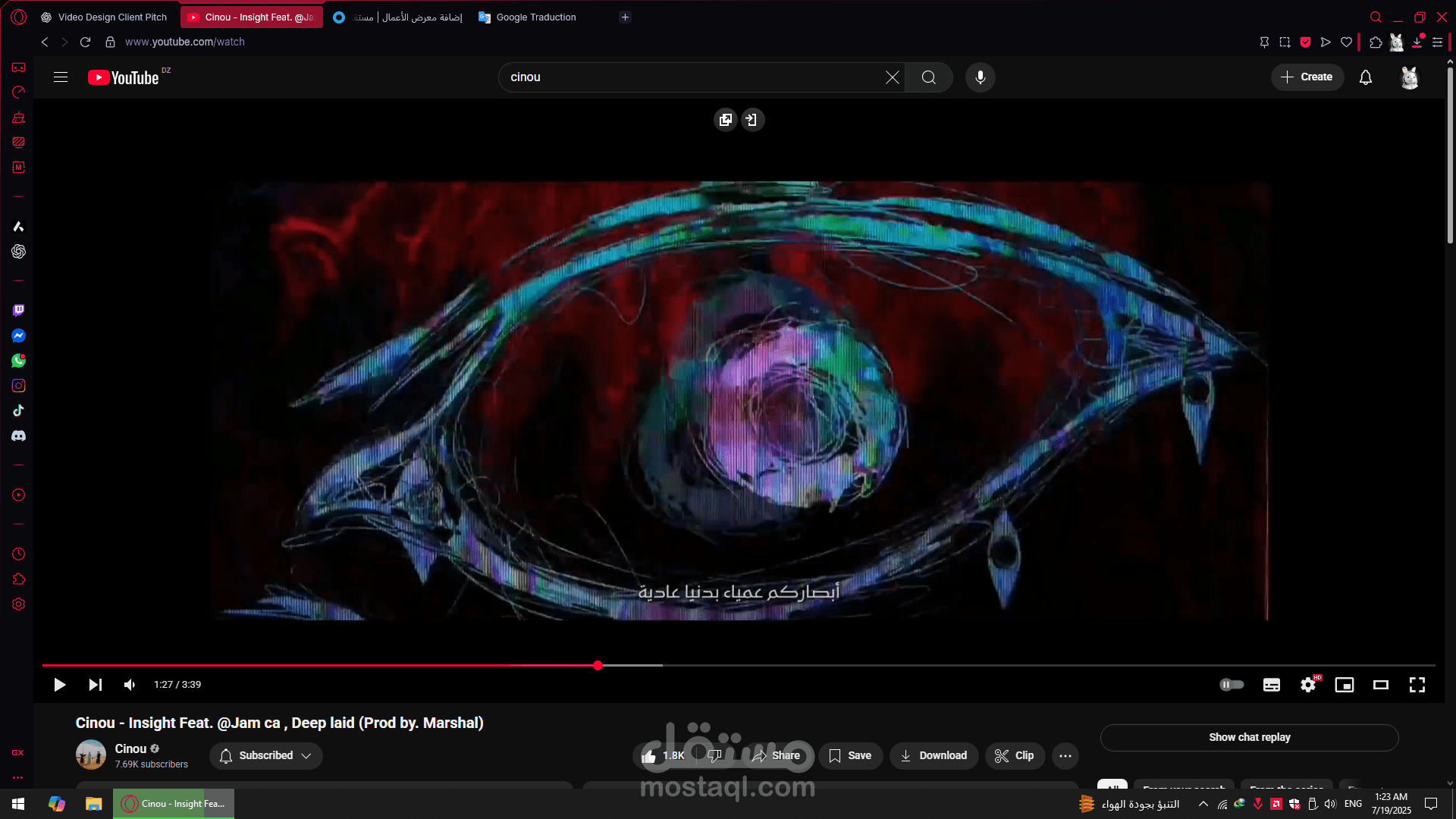
Task: Skip to the next video
Action: coord(95,685)
